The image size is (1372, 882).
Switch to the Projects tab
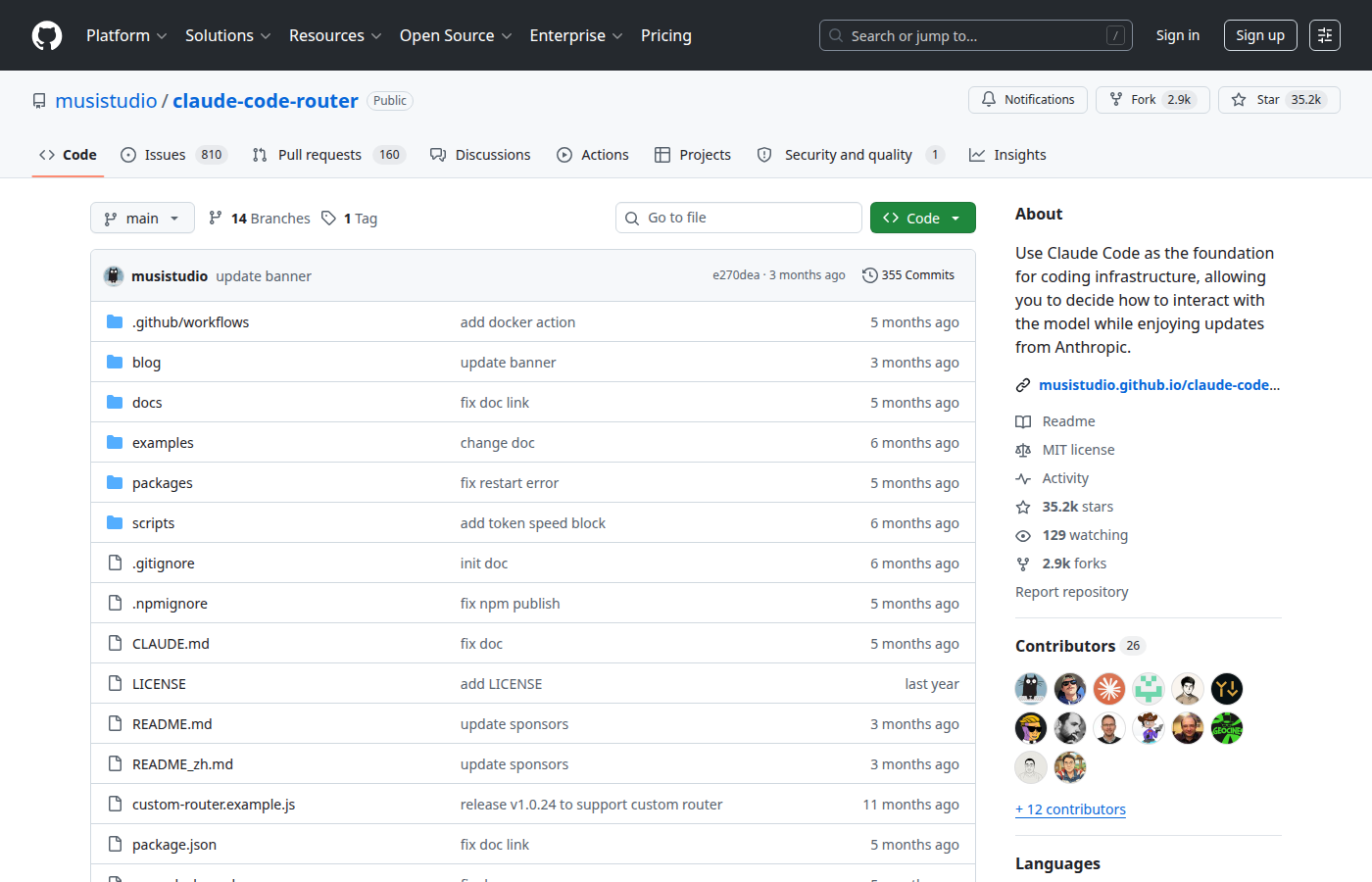point(693,155)
